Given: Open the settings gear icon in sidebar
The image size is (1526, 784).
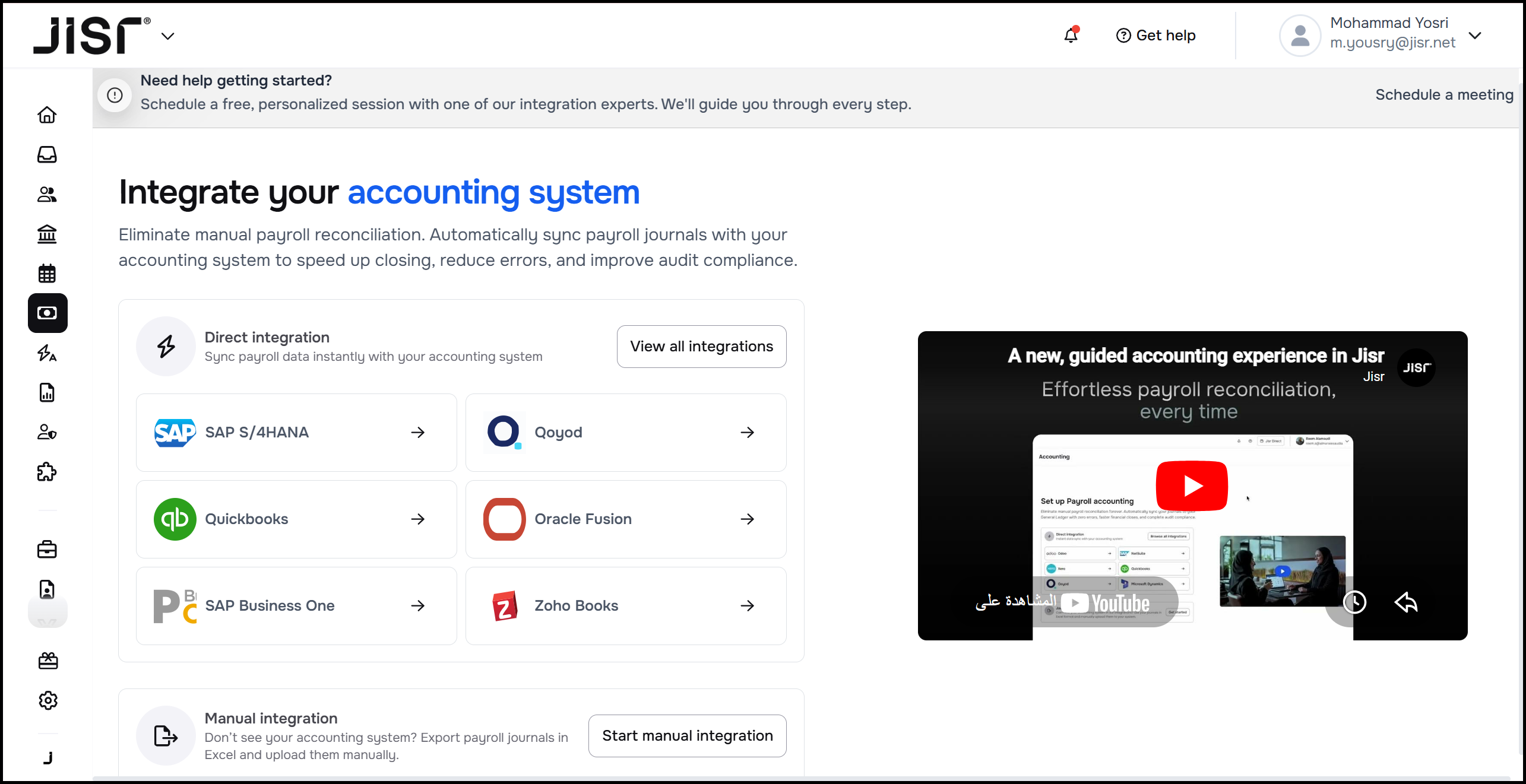Looking at the screenshot, I should pos(48,700).
